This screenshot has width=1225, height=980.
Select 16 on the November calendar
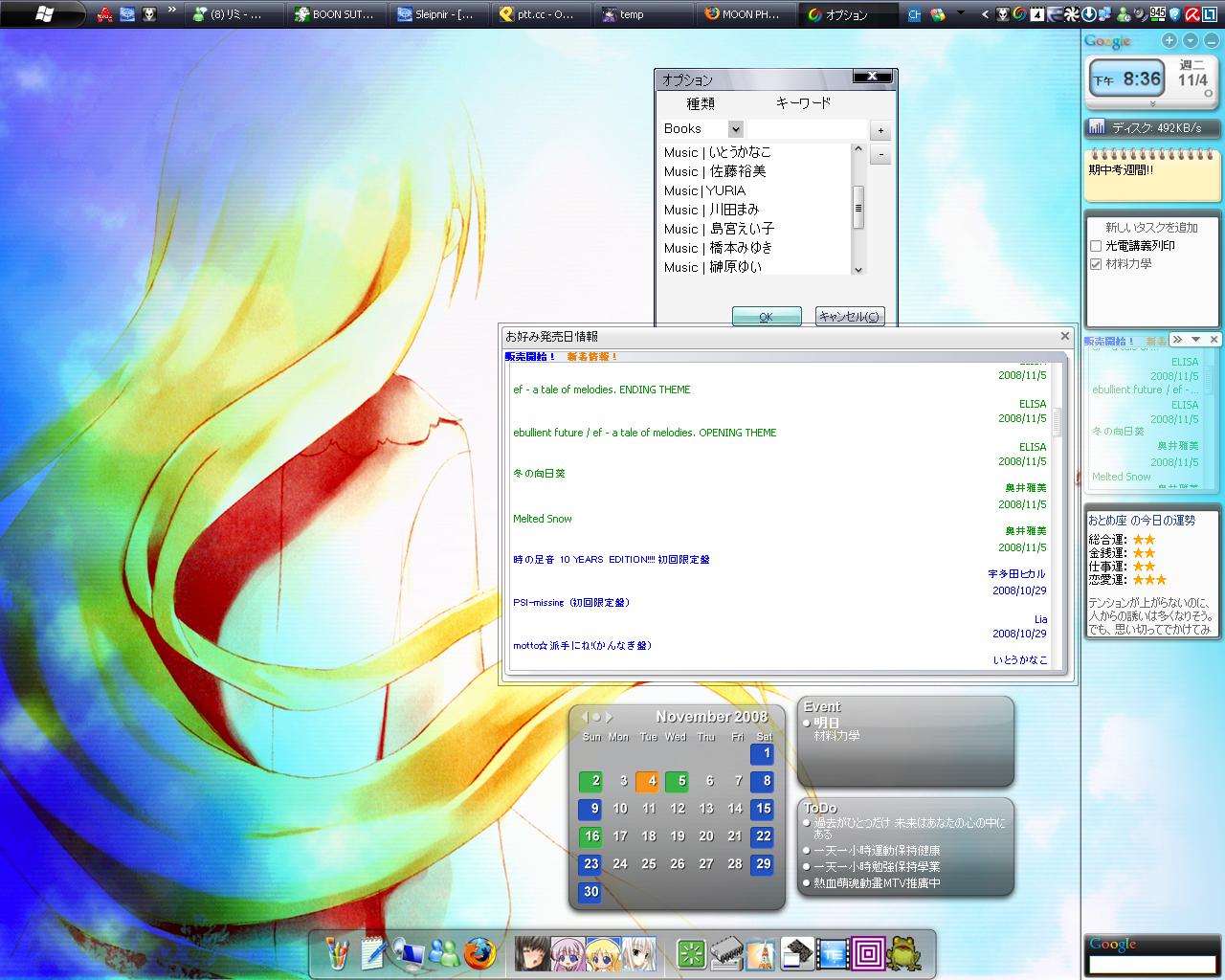point(590,836)
